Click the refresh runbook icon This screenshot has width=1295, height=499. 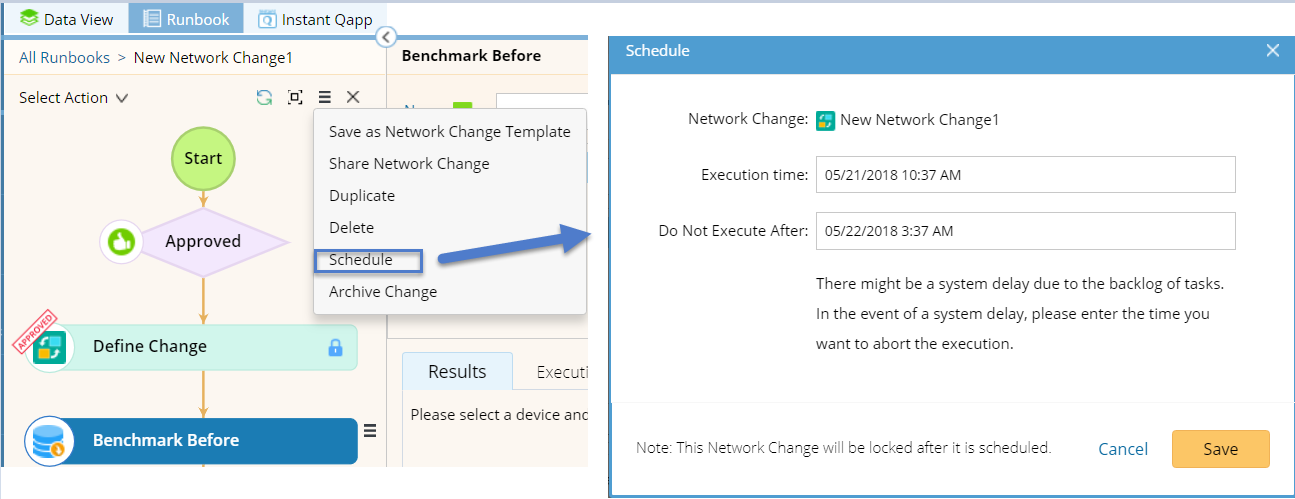tap(264, 97)
